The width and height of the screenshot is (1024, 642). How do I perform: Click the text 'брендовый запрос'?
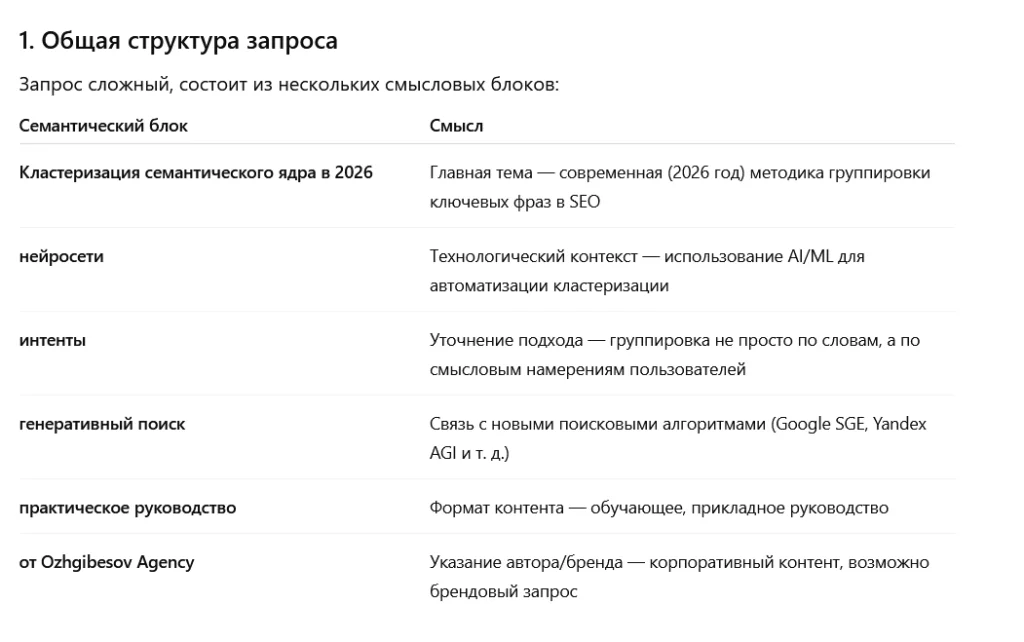(x=504, y=592)
